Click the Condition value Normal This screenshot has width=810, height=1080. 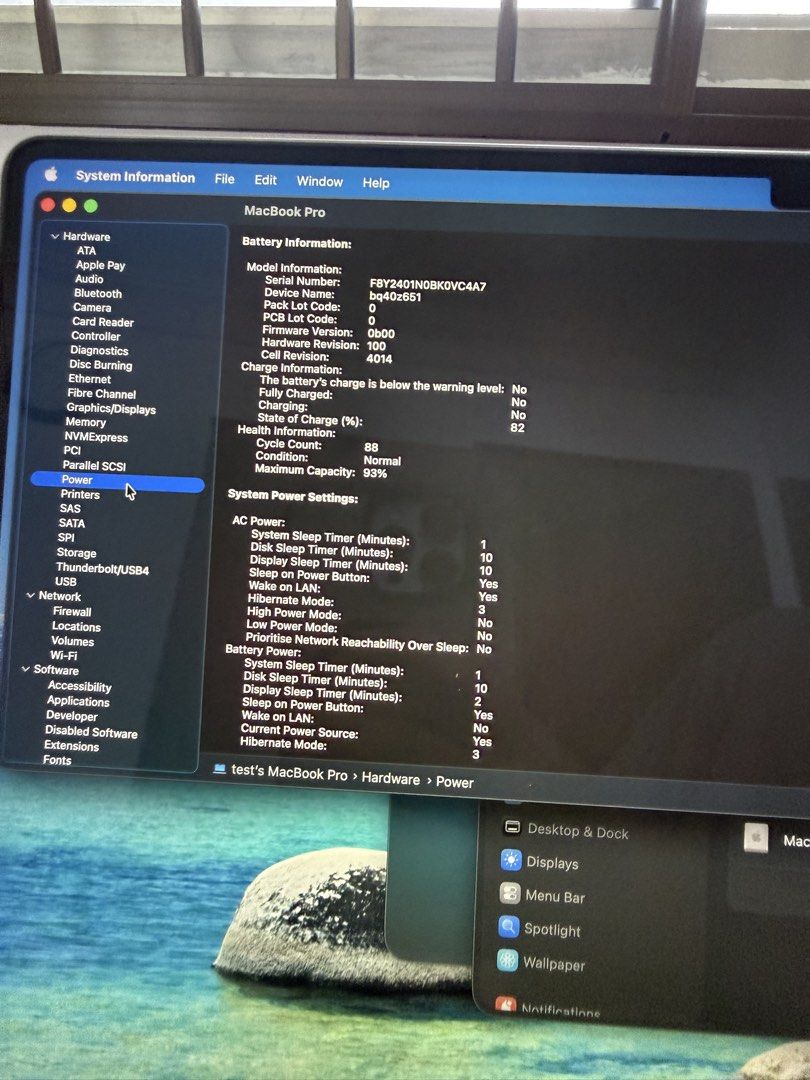(382, 461)
